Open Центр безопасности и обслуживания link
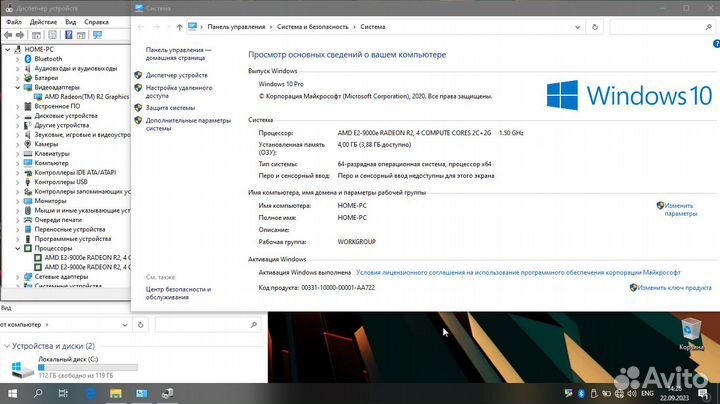This screenshot has width=720, height=404. click(x=178, y=293)
